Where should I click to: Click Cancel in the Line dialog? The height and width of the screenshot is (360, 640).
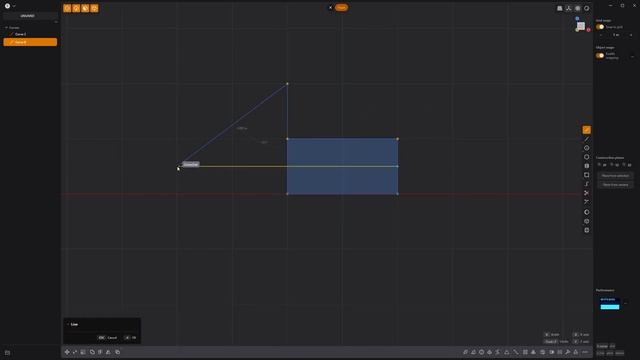point(108,338)
